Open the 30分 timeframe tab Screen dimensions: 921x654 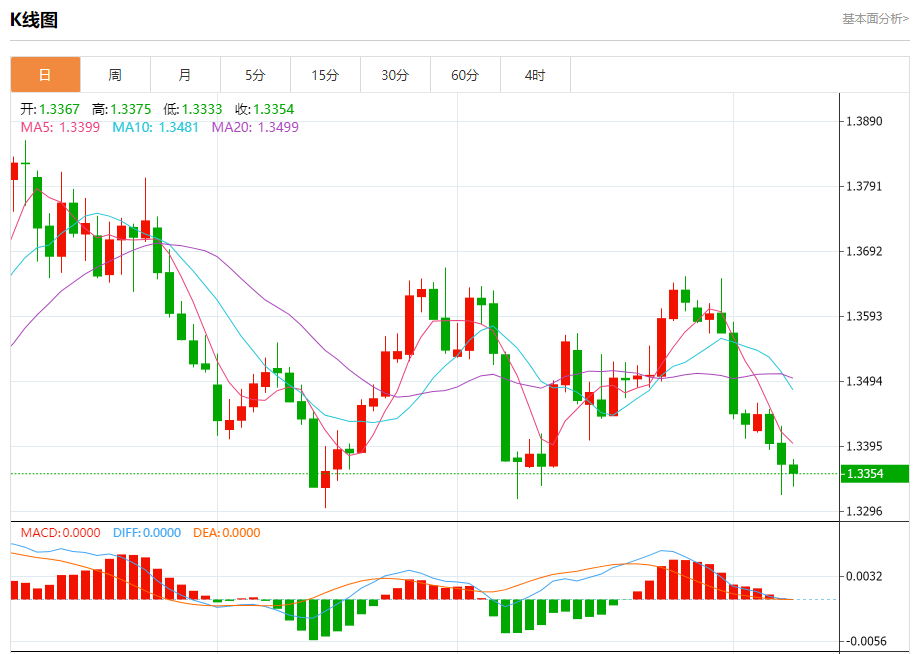point(395,75)
